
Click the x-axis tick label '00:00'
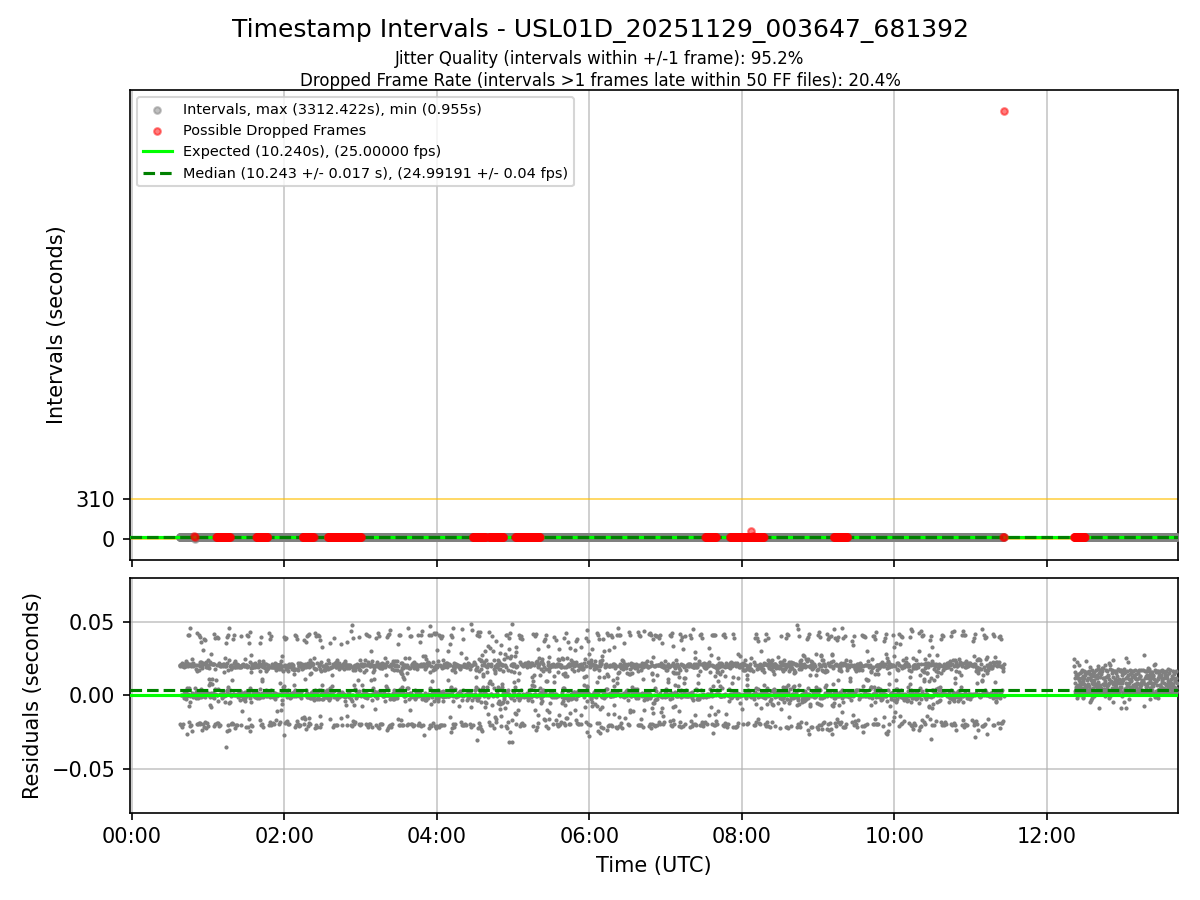(x=132, y=835)
